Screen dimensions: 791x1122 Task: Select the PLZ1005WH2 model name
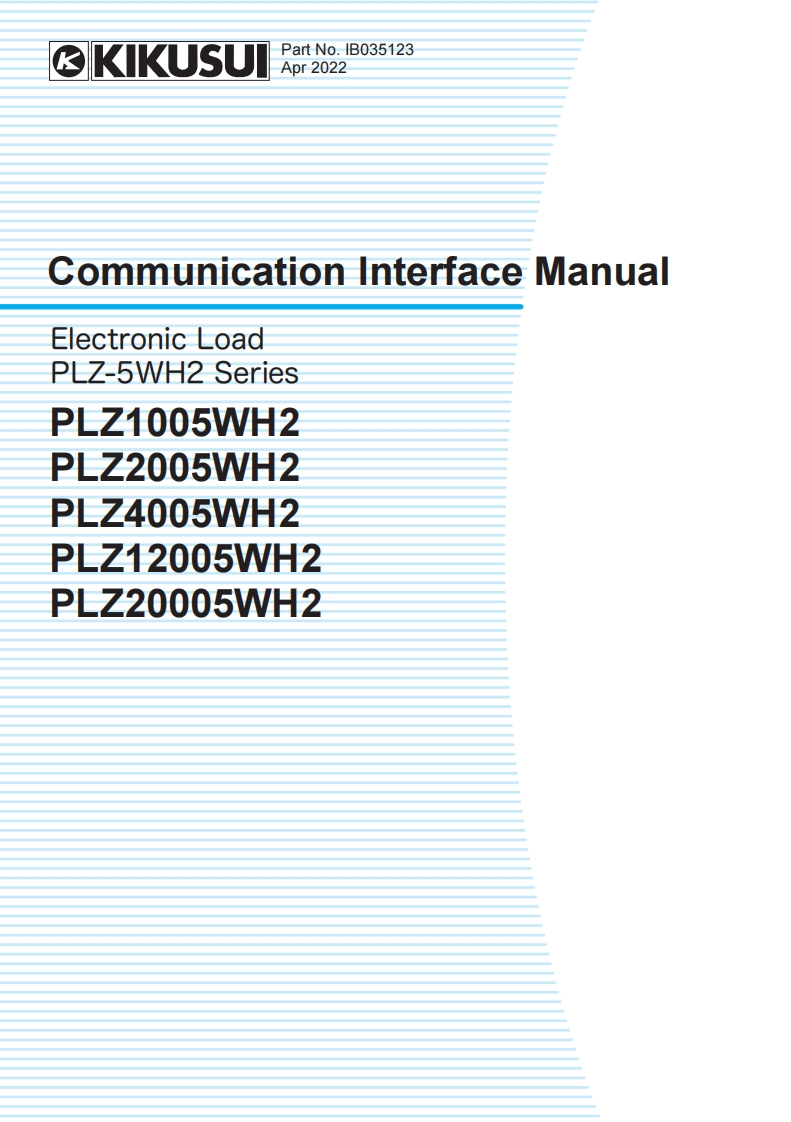pyautogui.click(x=175, y=424)
